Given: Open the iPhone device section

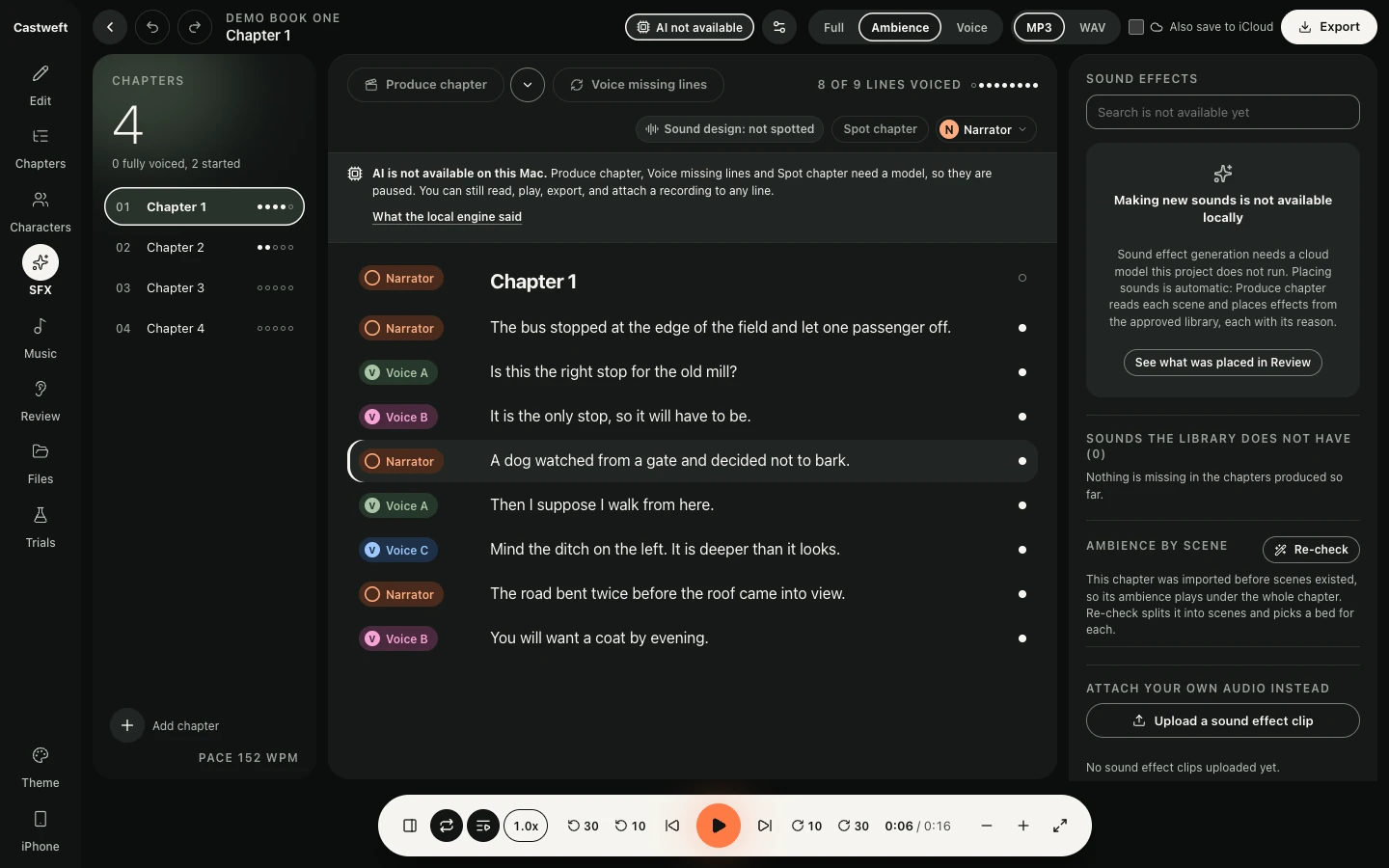Looking at the screenshot, I should click(41, 830).
